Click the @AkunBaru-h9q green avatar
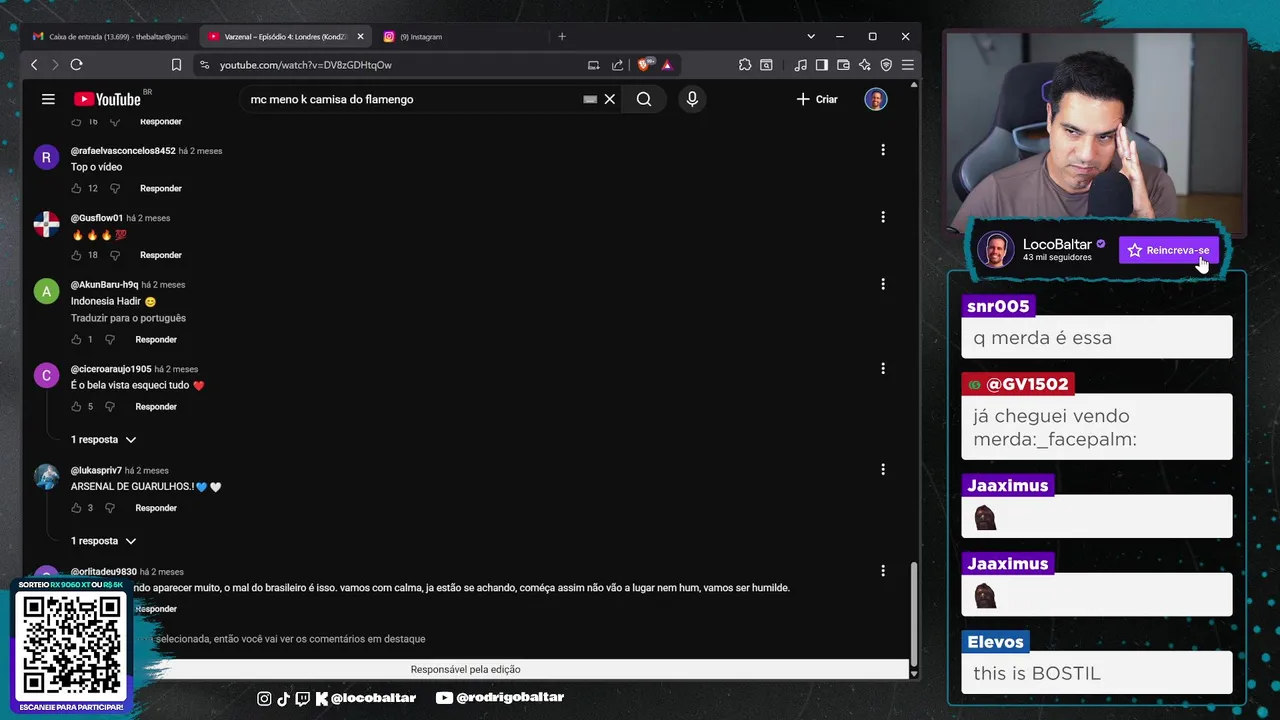The image size is (1280, 720). [46, 291]
